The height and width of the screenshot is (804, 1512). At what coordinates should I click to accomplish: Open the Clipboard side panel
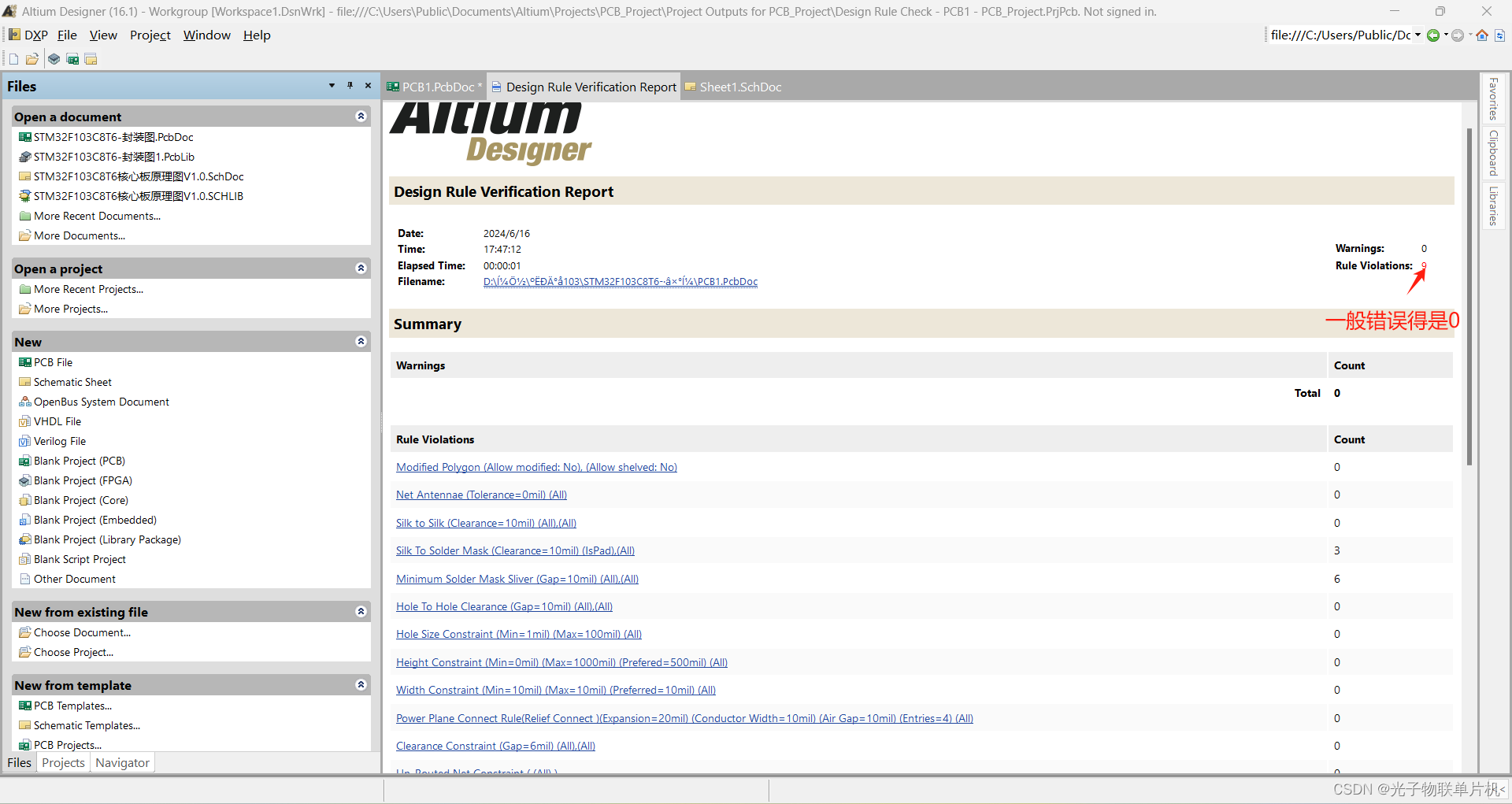tap(1492, 153)
